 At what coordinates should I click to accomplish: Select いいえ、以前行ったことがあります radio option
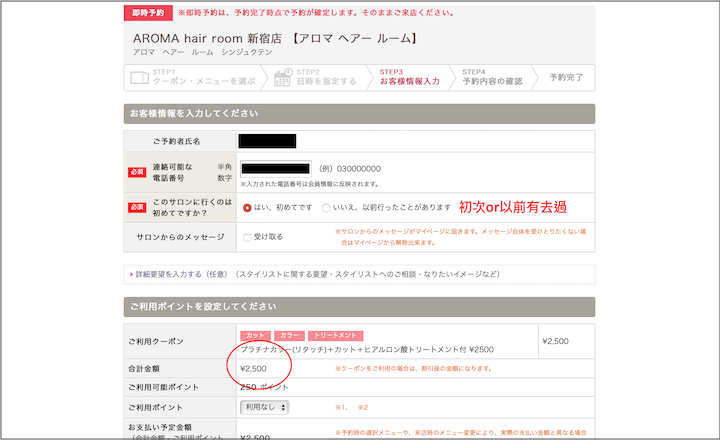pos(327,208)
